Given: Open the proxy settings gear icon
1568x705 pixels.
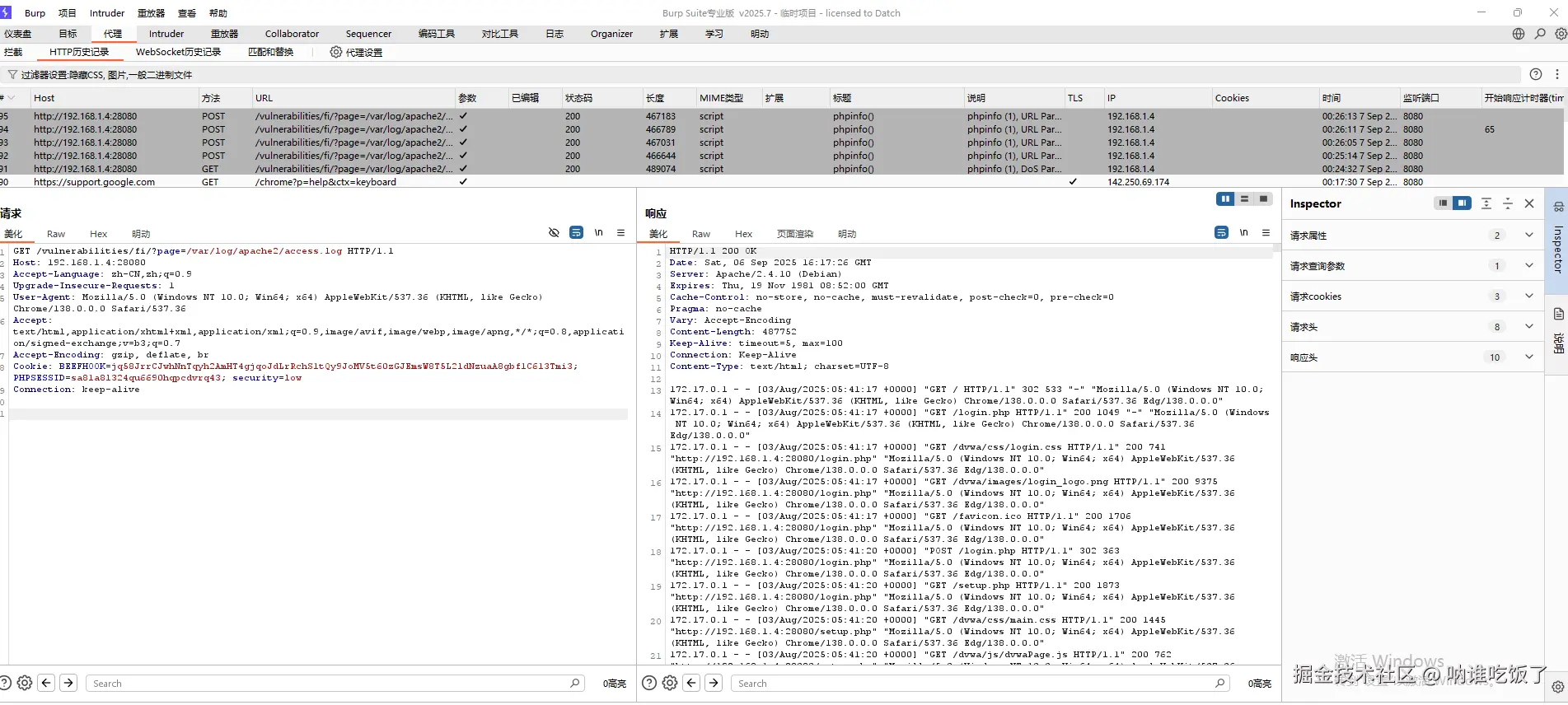Looking at the screenshot, I should pos(335,52).
